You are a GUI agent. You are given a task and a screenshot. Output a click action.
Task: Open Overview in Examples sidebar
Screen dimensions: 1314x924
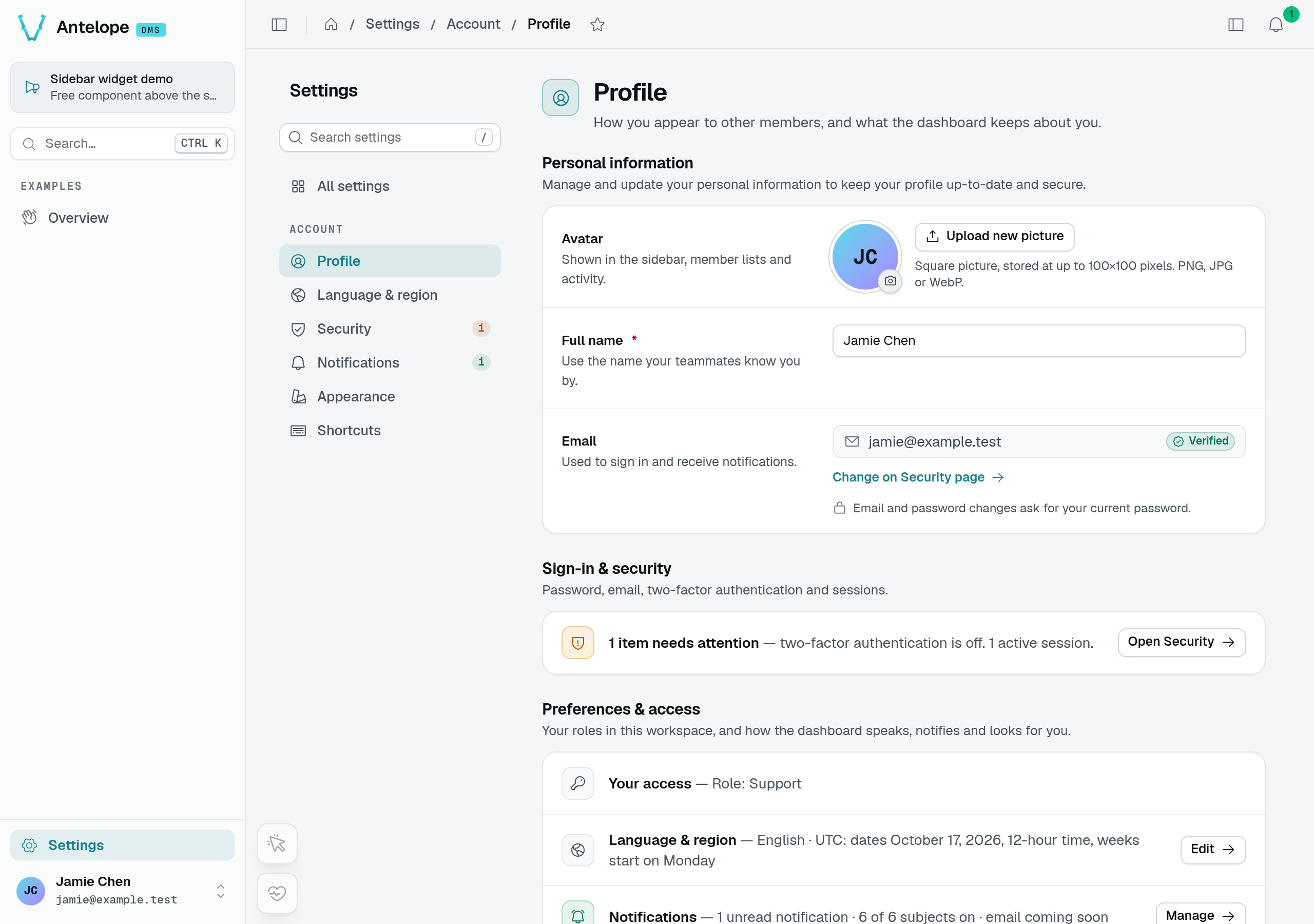point(123,218)
